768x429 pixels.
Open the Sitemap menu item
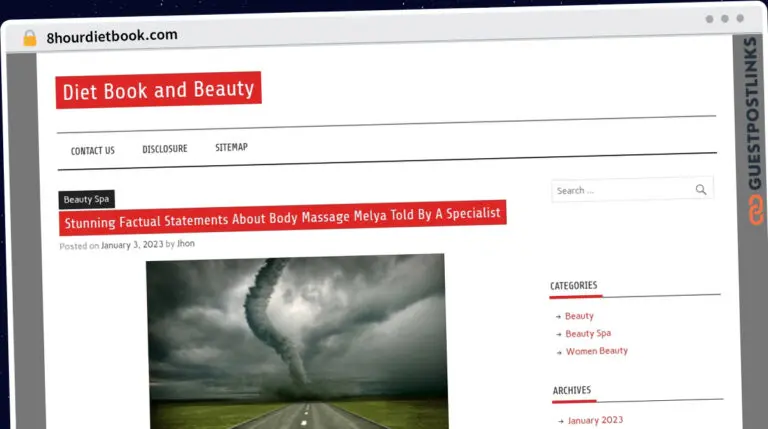pos(231,147)
